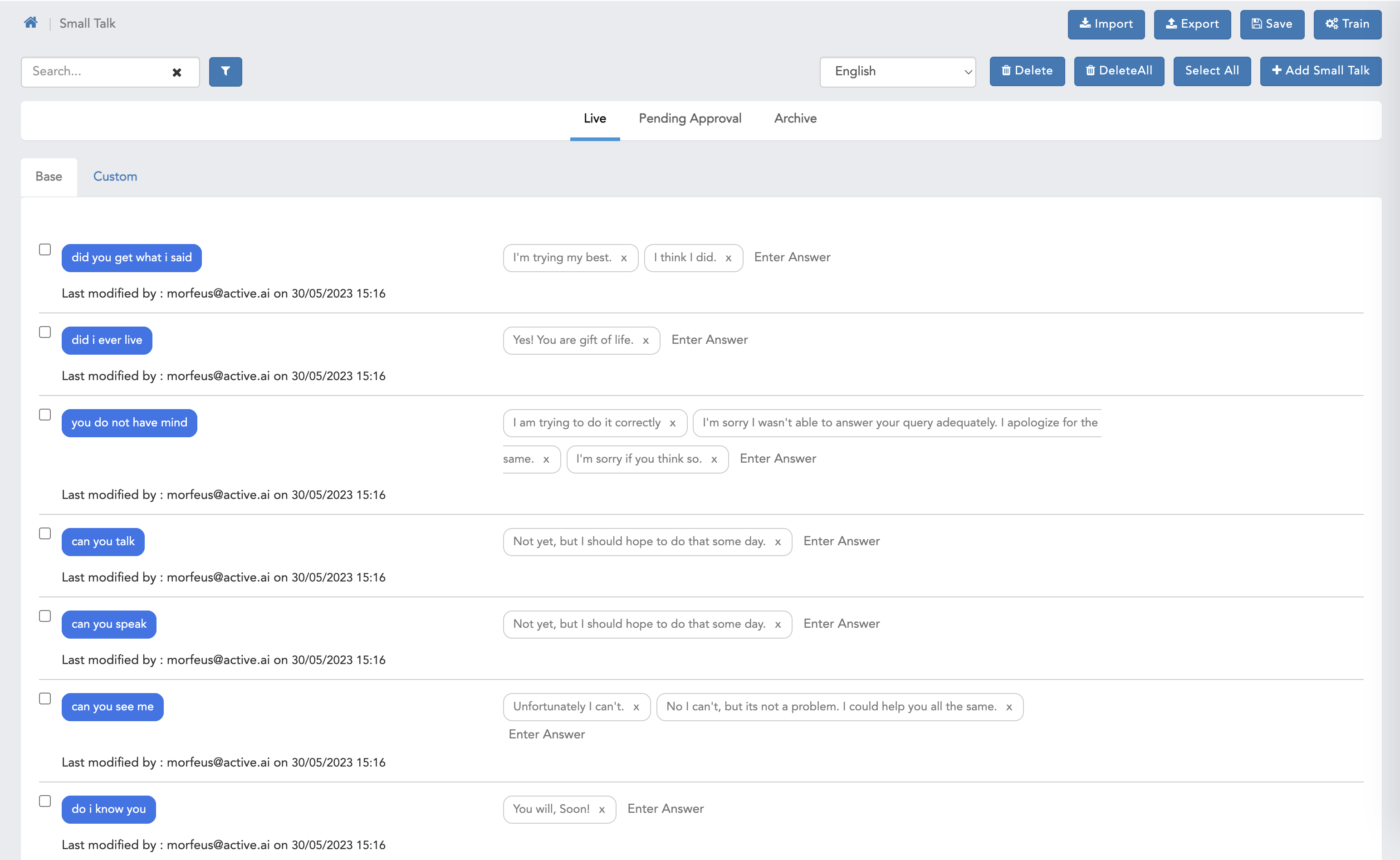Image resolution: width=1400 pixels, height=860 pixels.
Task: Click the "do i know you" question chip
Action: pos(109,809)
